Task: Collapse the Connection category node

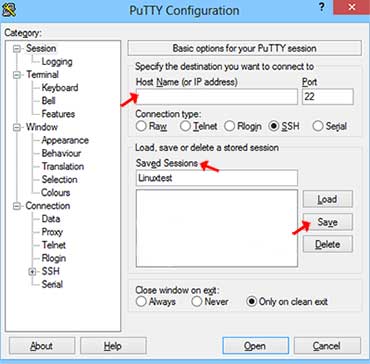Action: (x=17, y=206)
